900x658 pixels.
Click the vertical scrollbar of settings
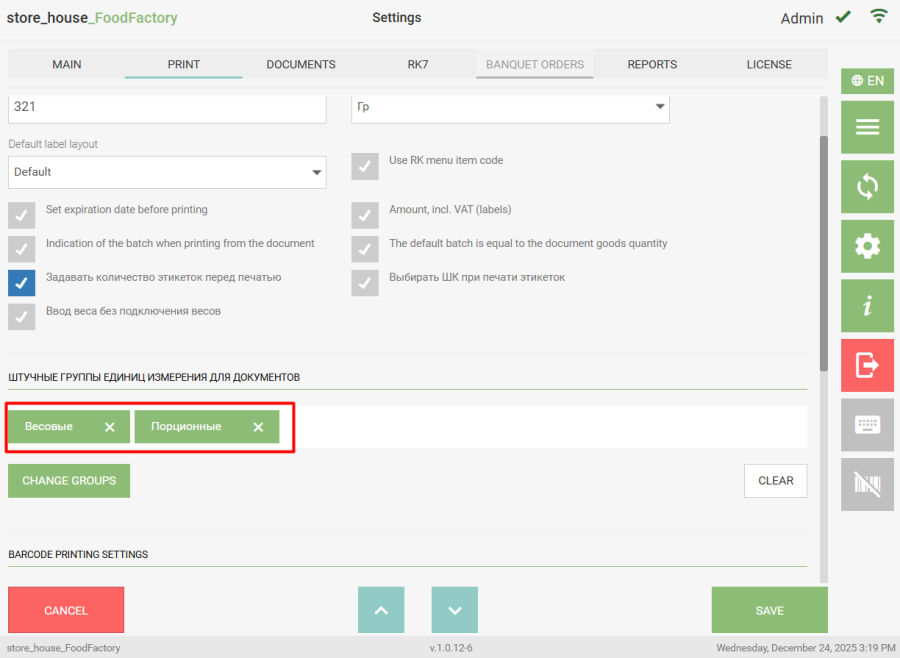(x=823, y=250)
